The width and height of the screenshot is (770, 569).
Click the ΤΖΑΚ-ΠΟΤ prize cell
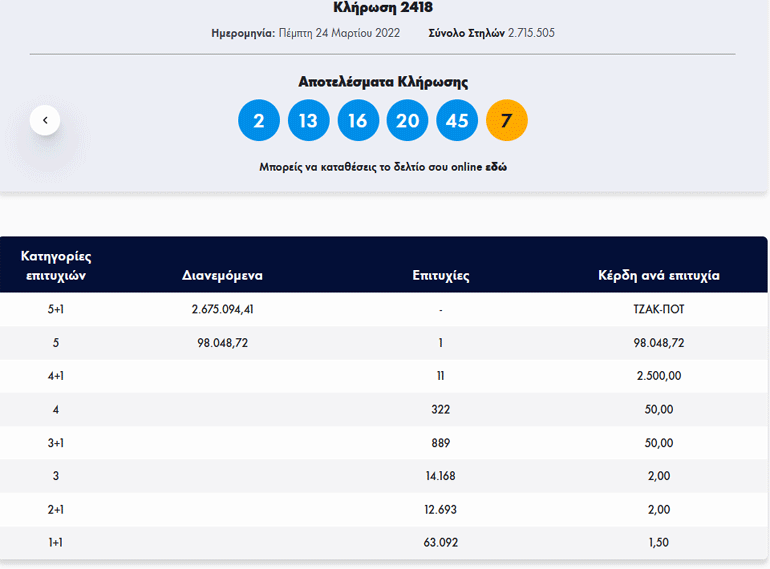(658, 309)
